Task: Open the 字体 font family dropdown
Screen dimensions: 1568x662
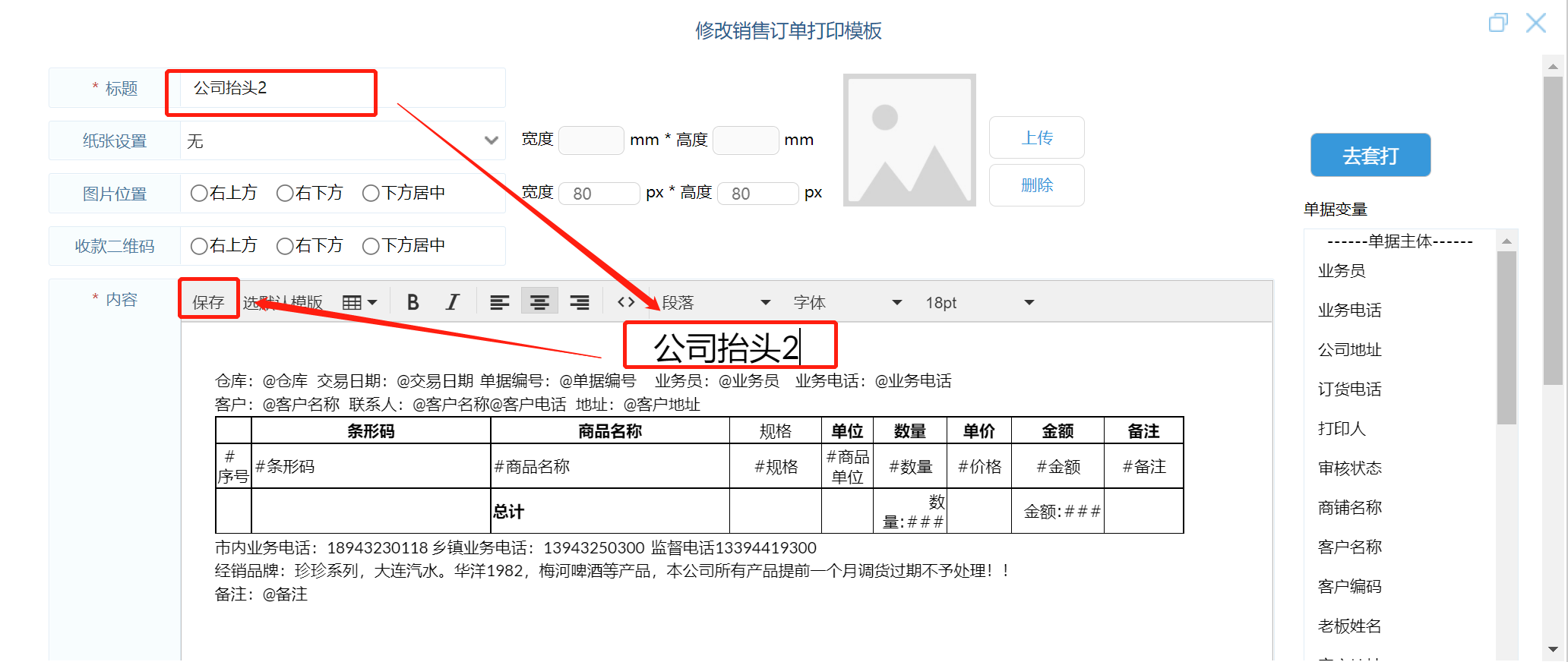Action: click(x=848, y=302)
